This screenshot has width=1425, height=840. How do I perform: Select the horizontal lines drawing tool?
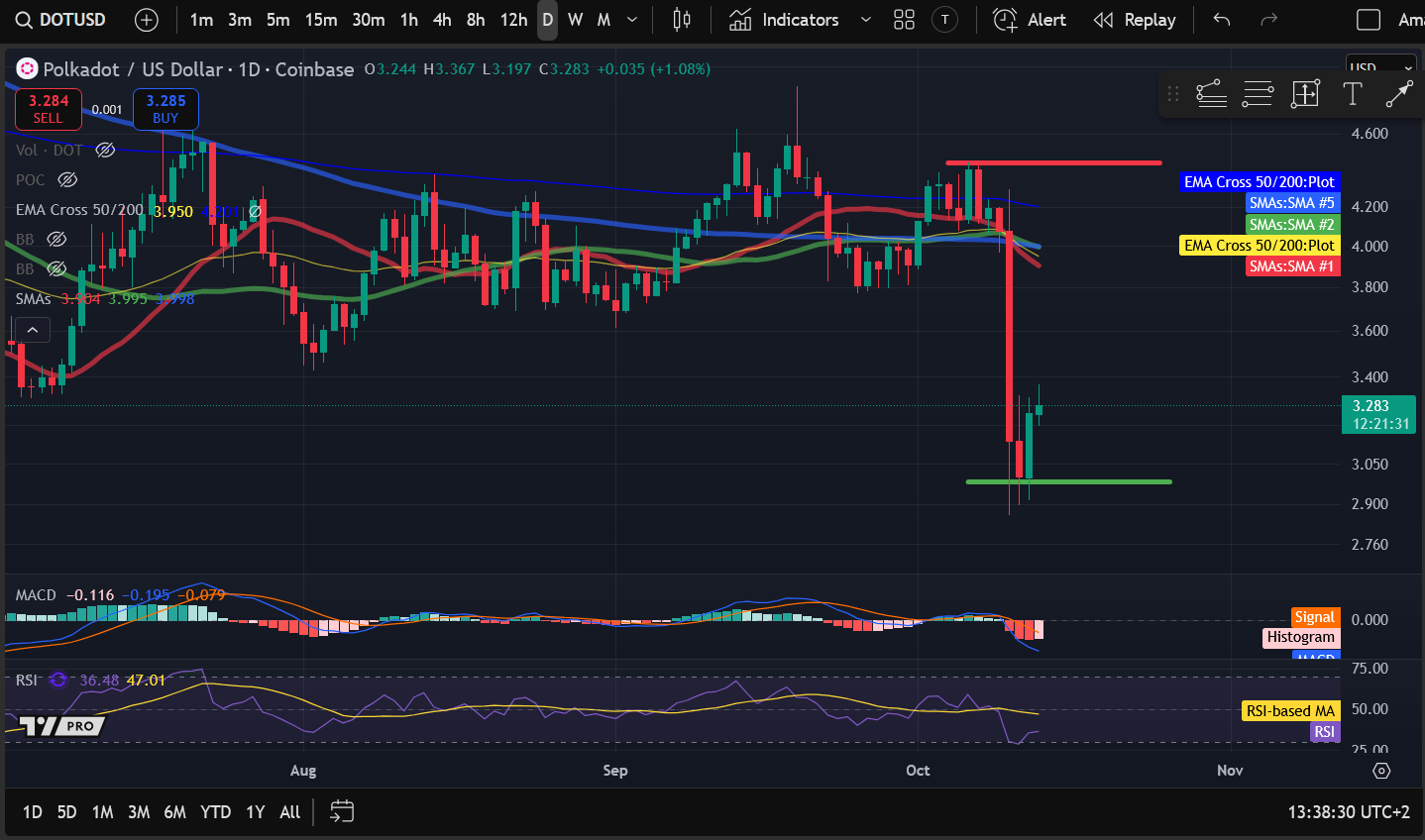(1258, 94)
